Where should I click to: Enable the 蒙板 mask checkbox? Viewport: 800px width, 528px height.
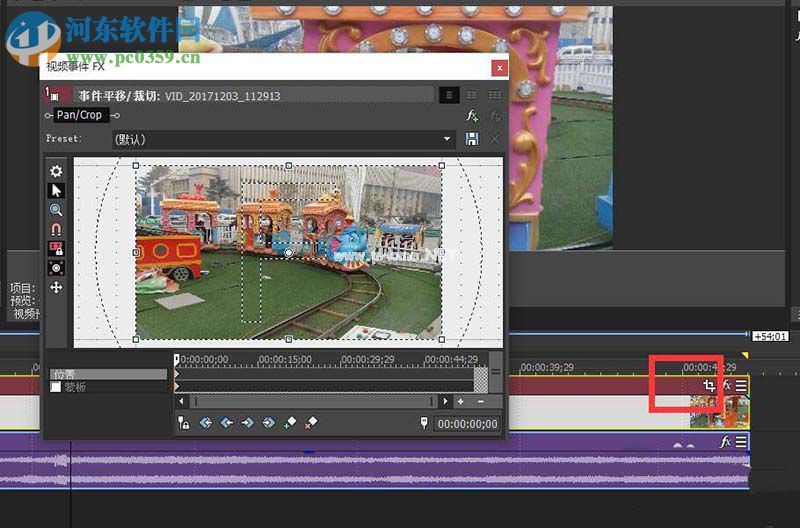(56, 387)
